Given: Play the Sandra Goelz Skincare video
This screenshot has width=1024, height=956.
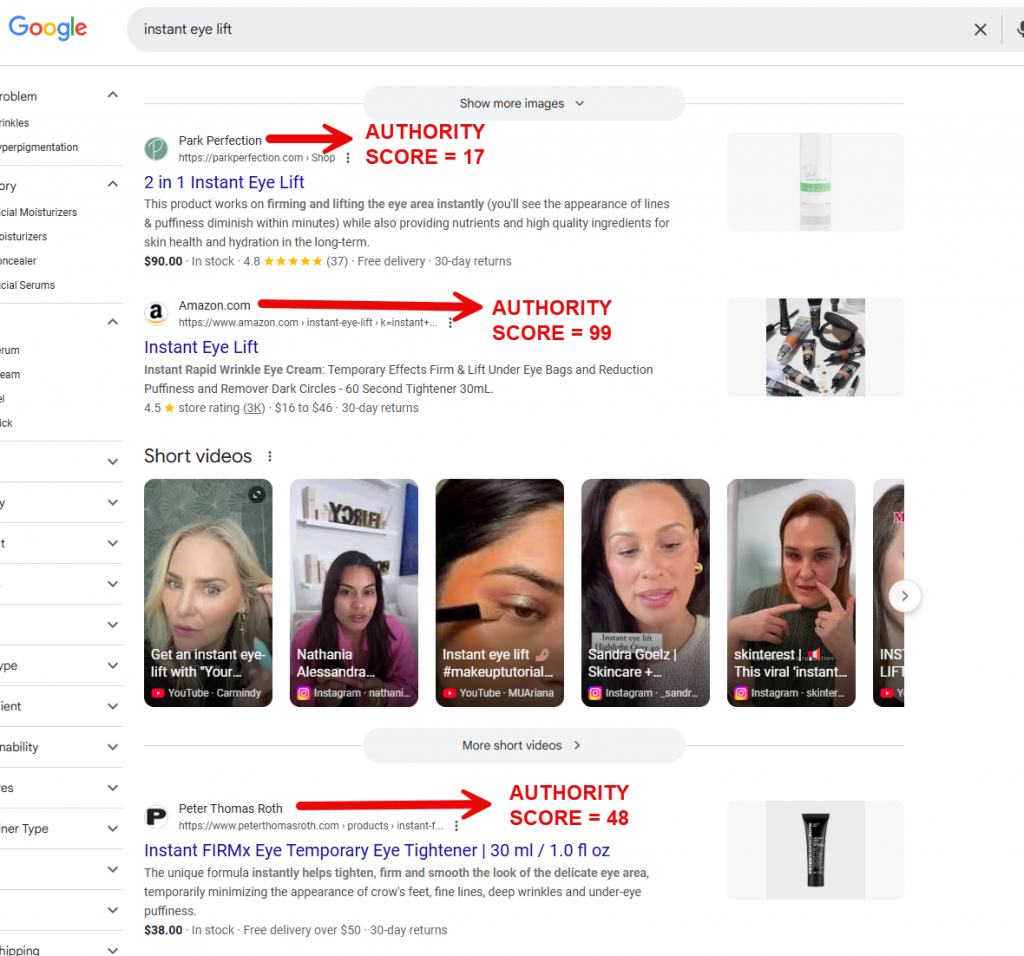Looking at the screenshot, I should (645, 593).
